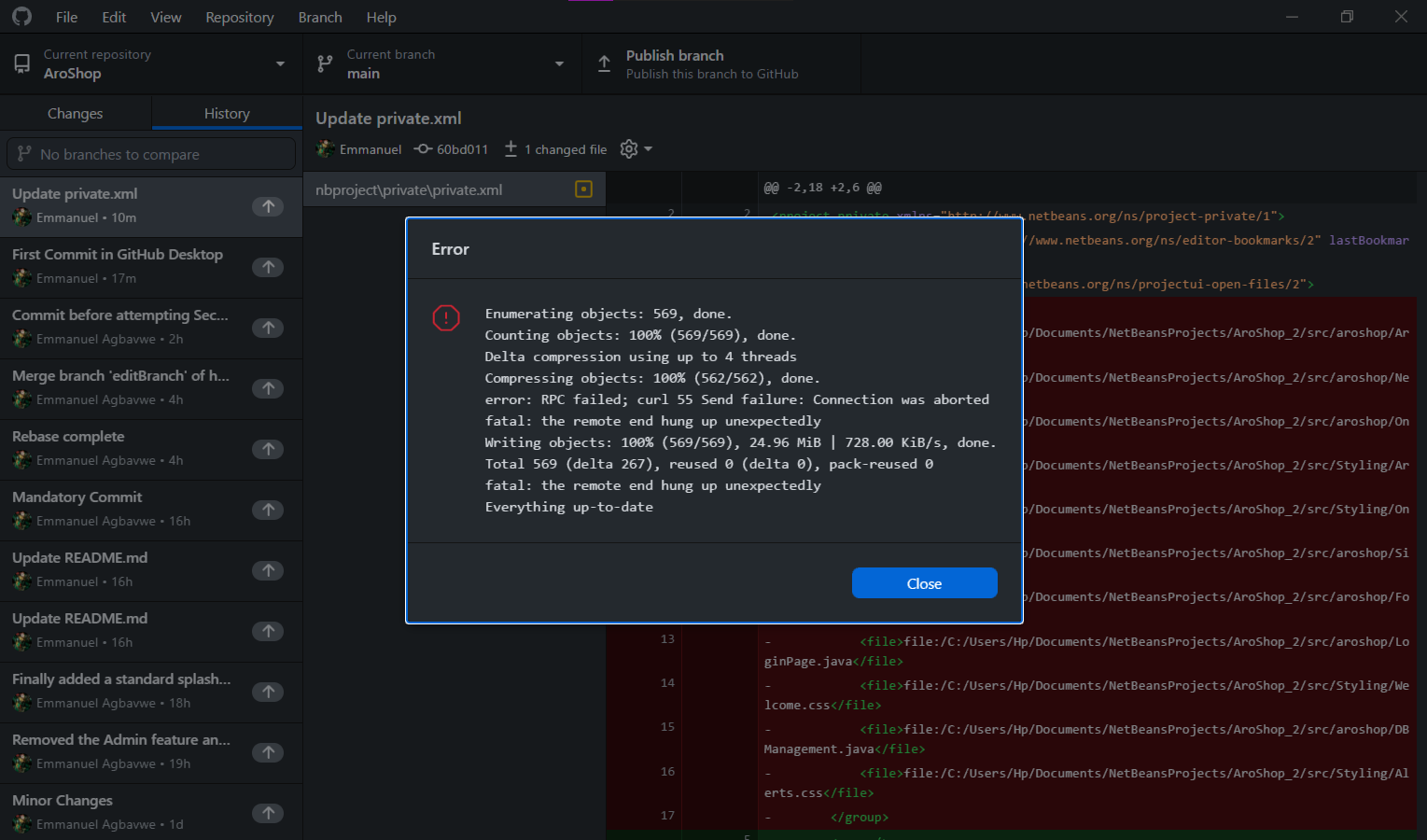Image resolution: width=1427 pixels, height=840 pixels.
Task: Select Commit before attempting Sec... commit
Action: pos(151,328)
